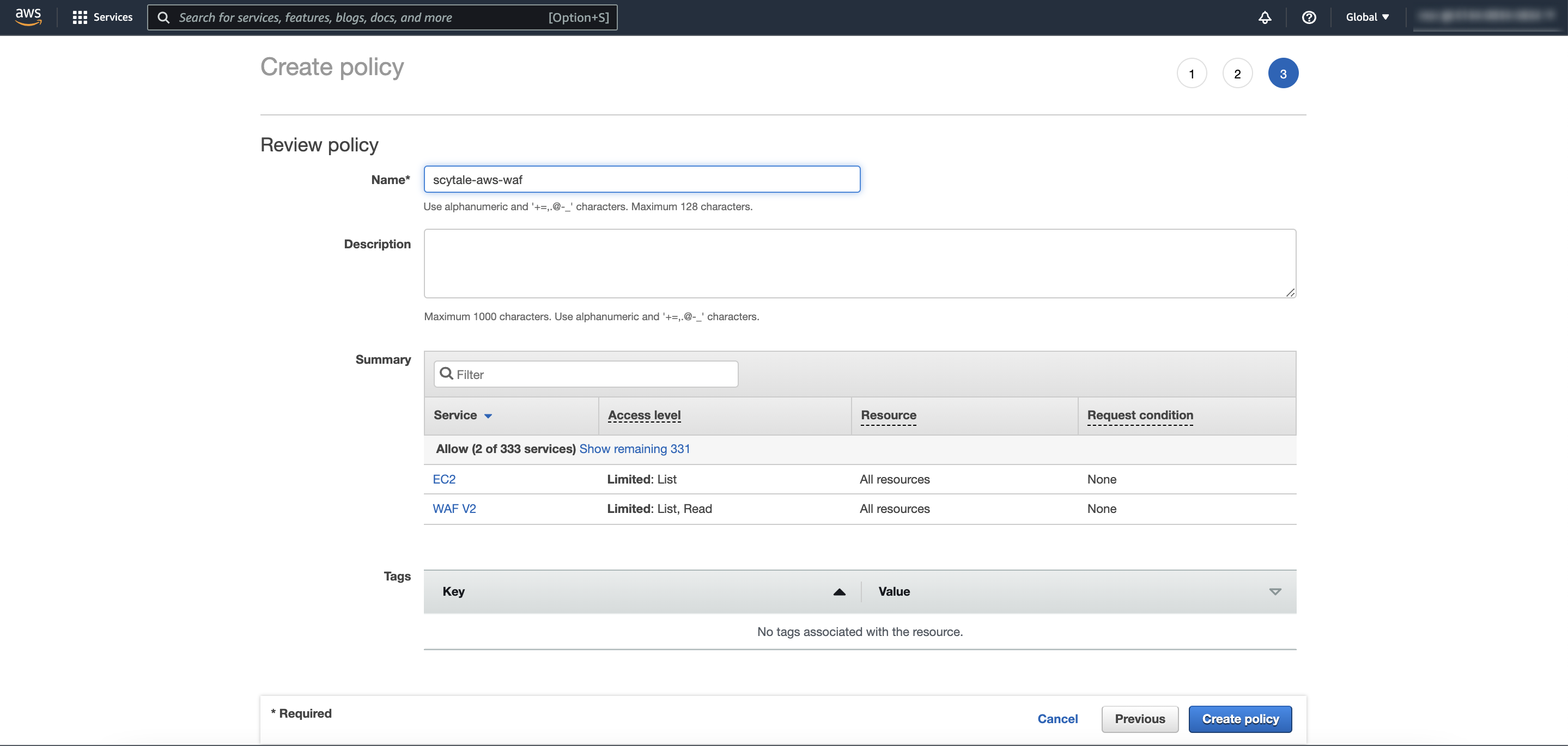Click the Previous button
The width and height of the screenshot is (1568, 746).
click(1139, 719)
